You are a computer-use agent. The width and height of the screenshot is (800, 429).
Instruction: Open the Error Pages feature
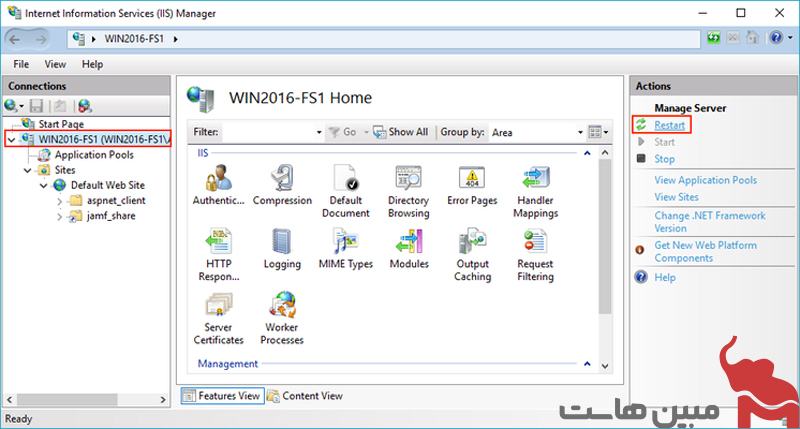coord(472,185)
